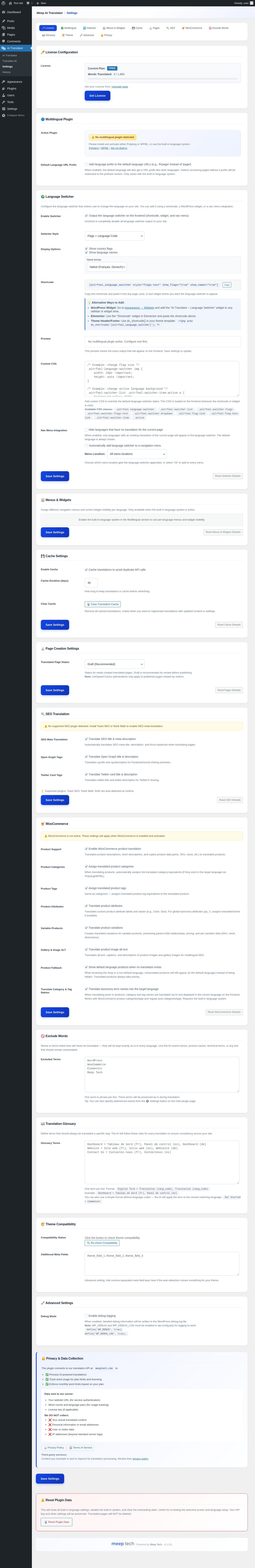Click the Comments sidebar icon
The image size is (255, 1568).
tap(4, 41)
